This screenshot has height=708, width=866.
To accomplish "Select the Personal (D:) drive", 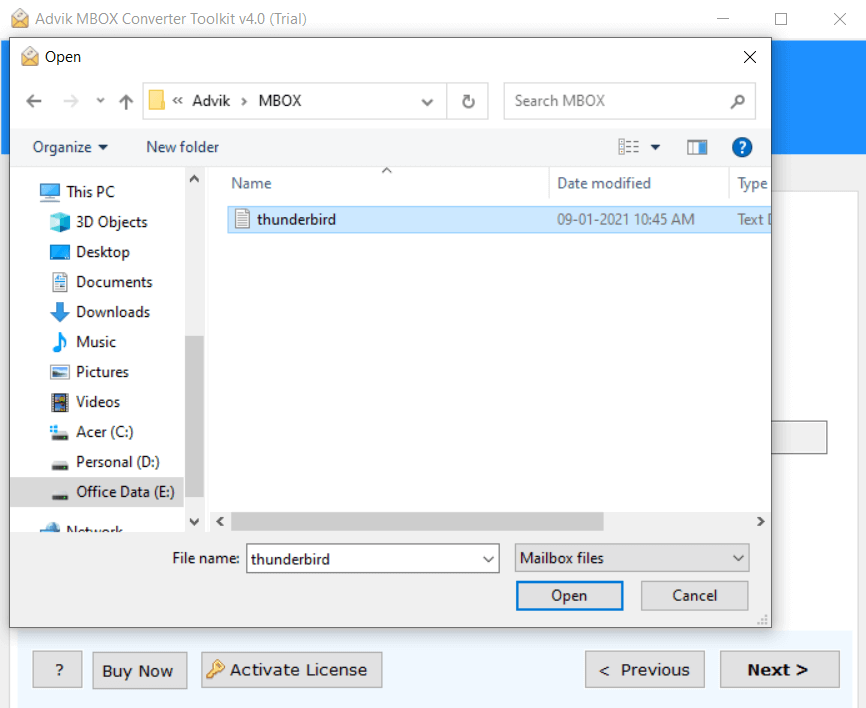I will point(105,462).
